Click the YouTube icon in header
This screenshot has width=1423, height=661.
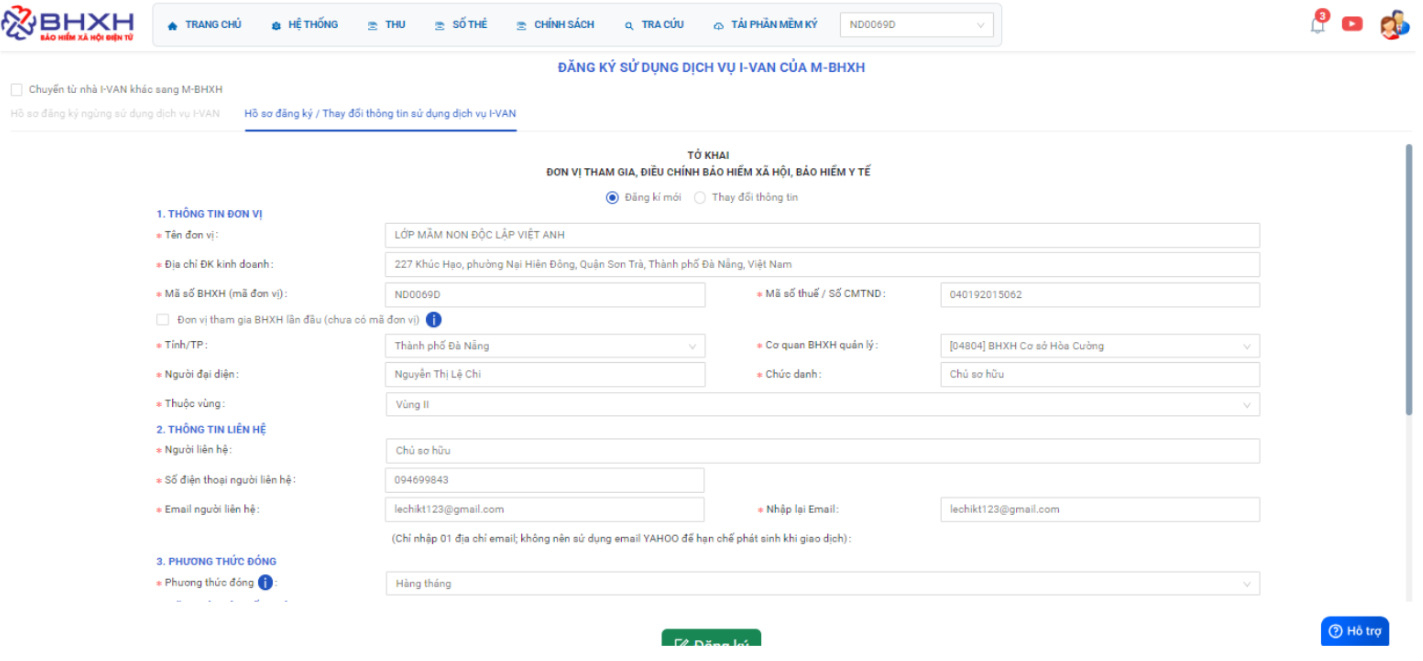[x=1352, y=24]
